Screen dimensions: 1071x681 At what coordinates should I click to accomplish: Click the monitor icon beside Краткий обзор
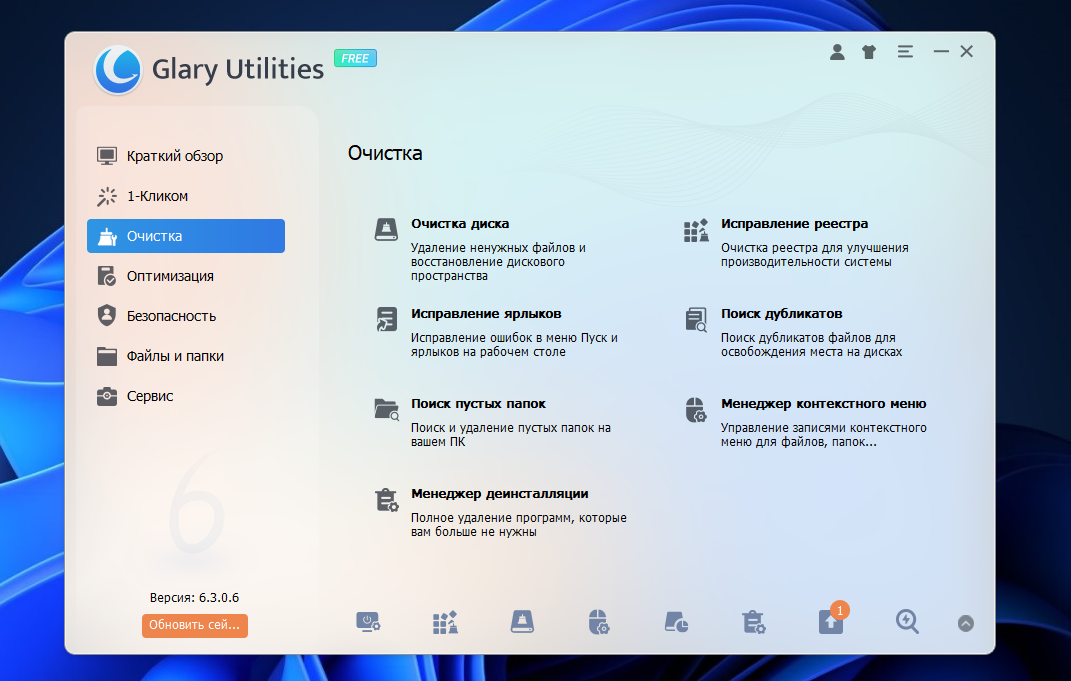click(x=107, y=156)
